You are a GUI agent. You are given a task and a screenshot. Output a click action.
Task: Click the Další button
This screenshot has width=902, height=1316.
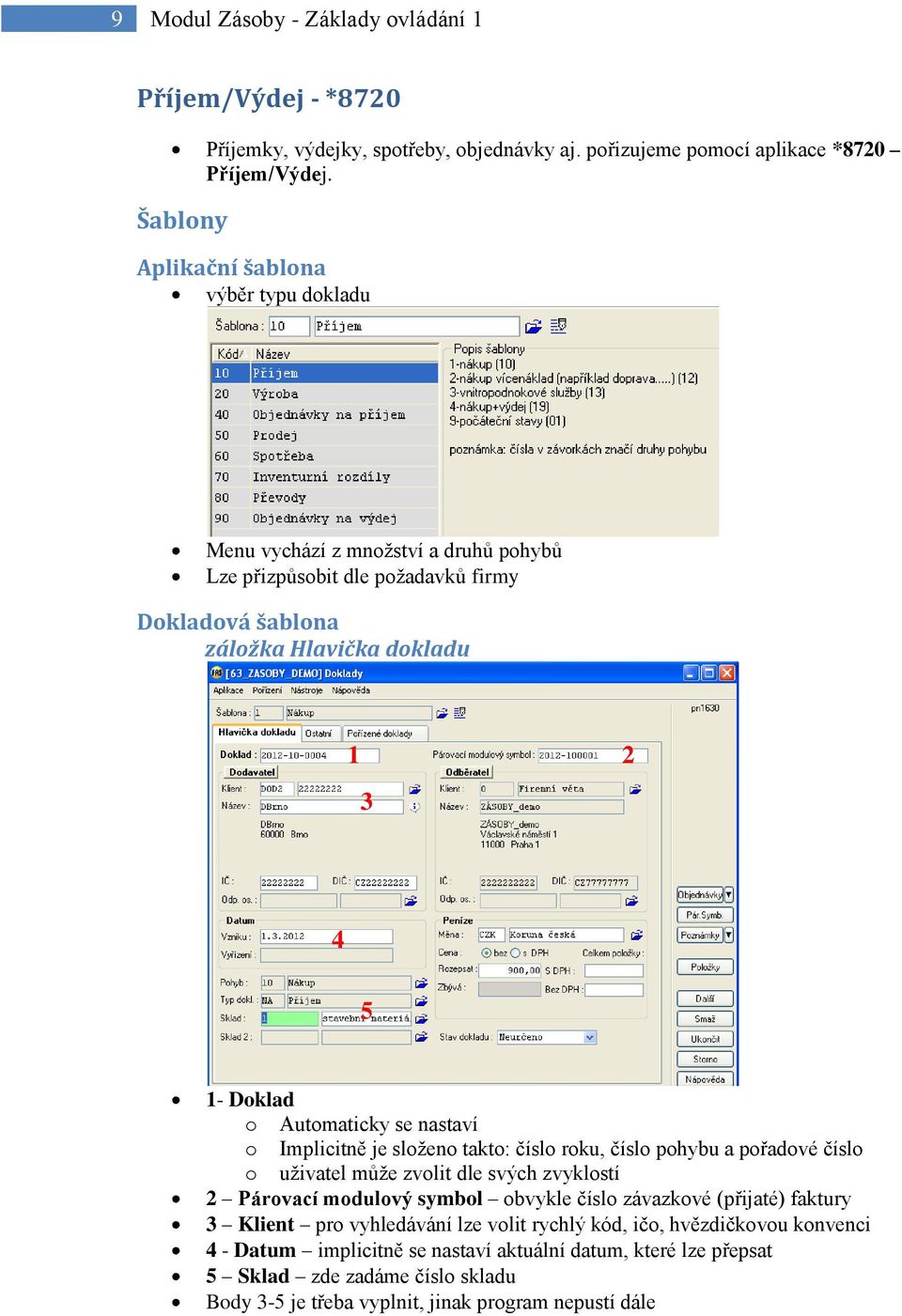(x=705, y=999)
